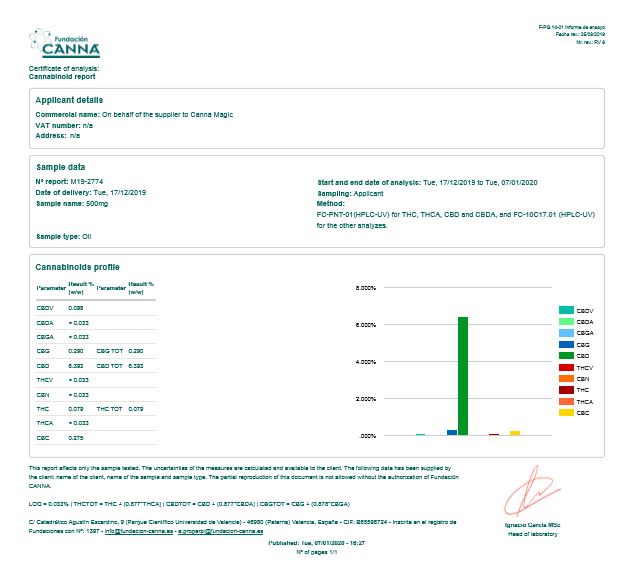The width and height of the screenshot is (623, 572).
Task: Select the CBG dark blue legend swatch
Action: 566,345
